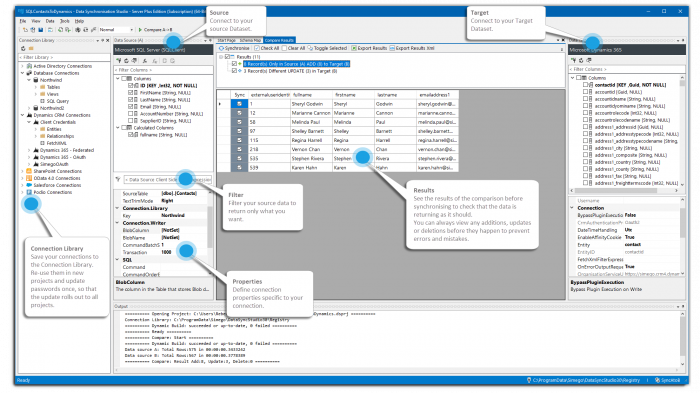Open the Tools menu
The width and height of the screenshot is (700, 393).
65,21
